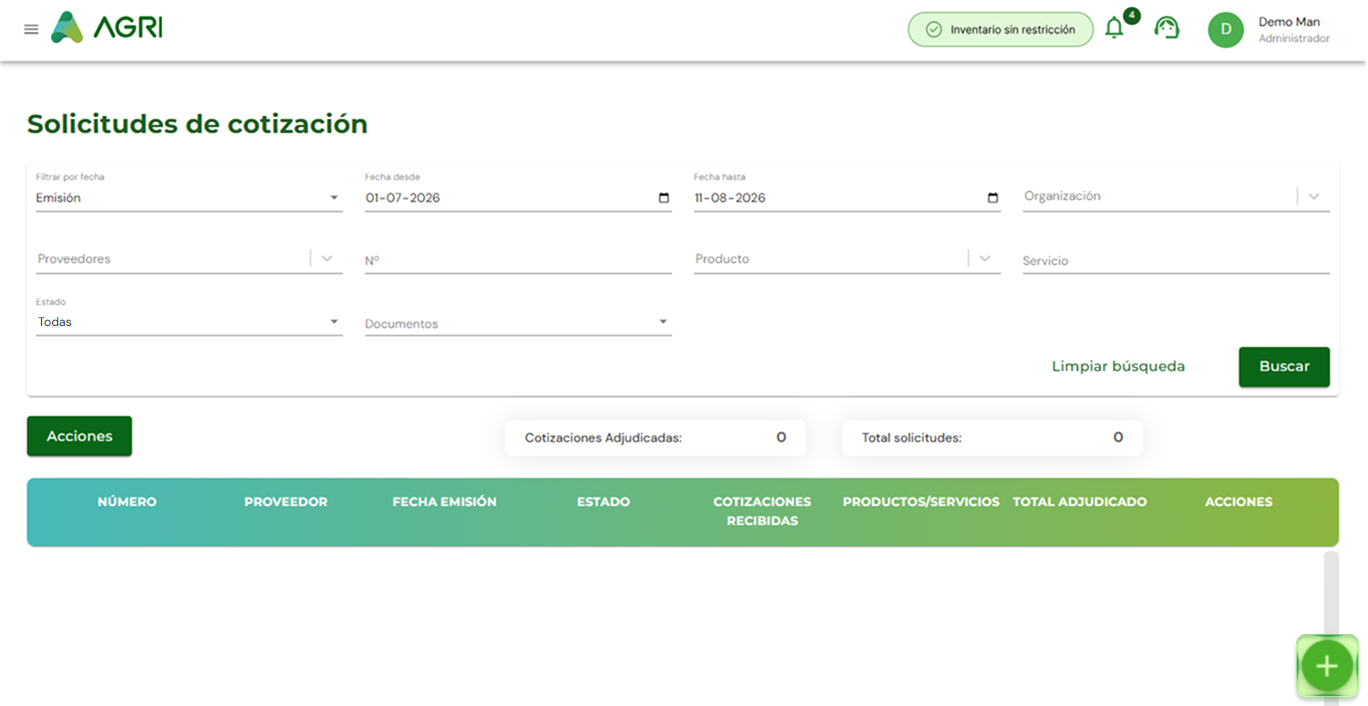Open the notifications bell
This screenshot has width=1368, height=706.
coord(1114,29)
